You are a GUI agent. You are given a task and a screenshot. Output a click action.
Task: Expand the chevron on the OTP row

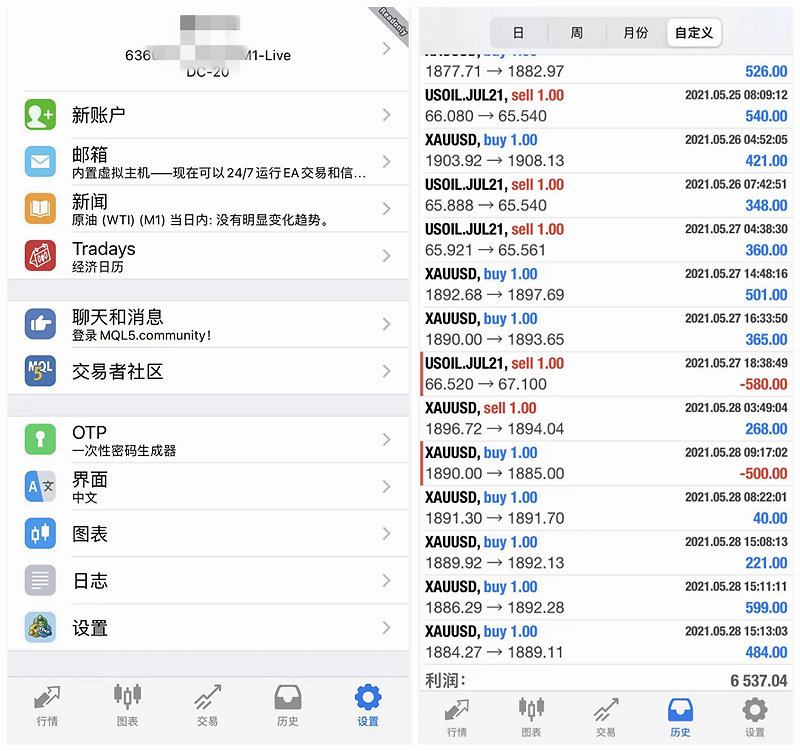click(x=387, y=440)
